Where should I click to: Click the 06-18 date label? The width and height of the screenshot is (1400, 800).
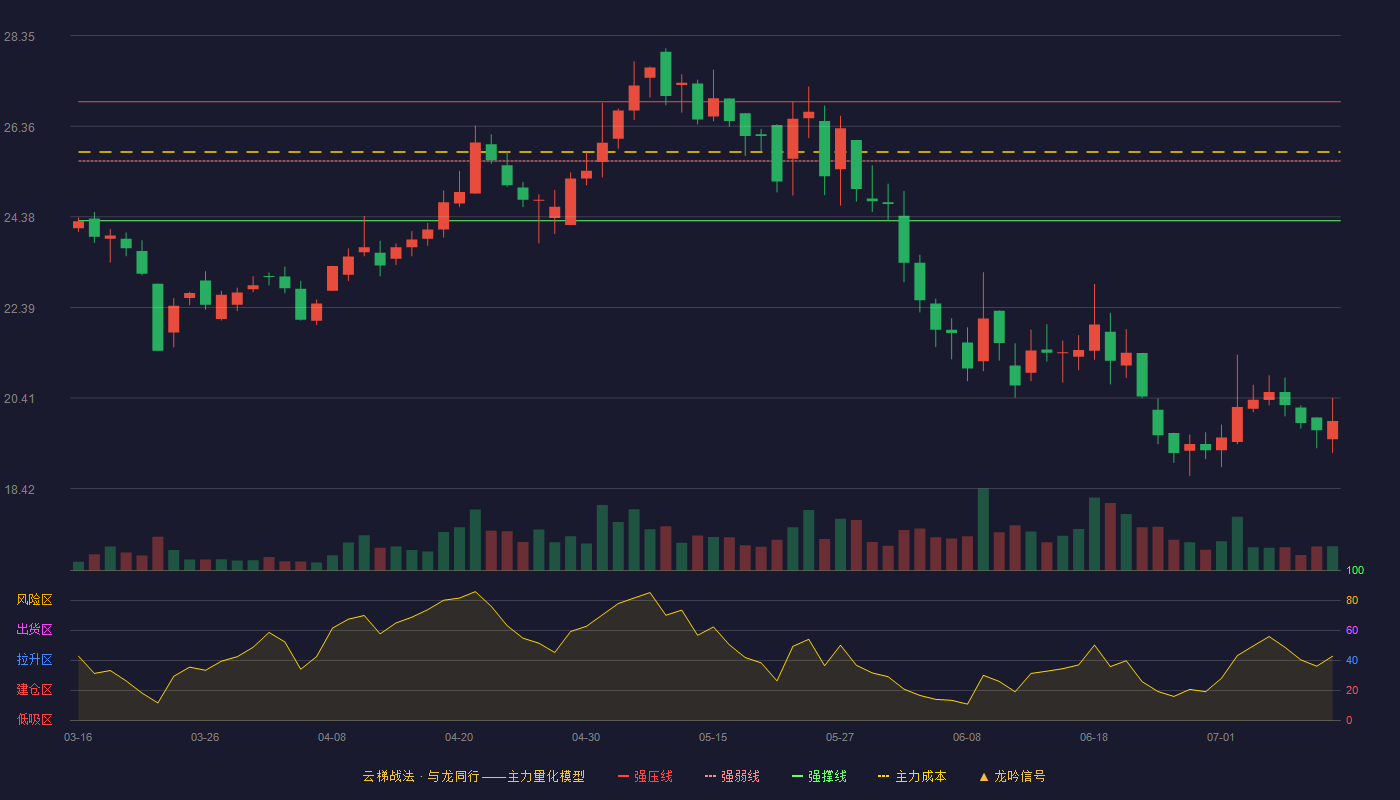(1094, 737)
